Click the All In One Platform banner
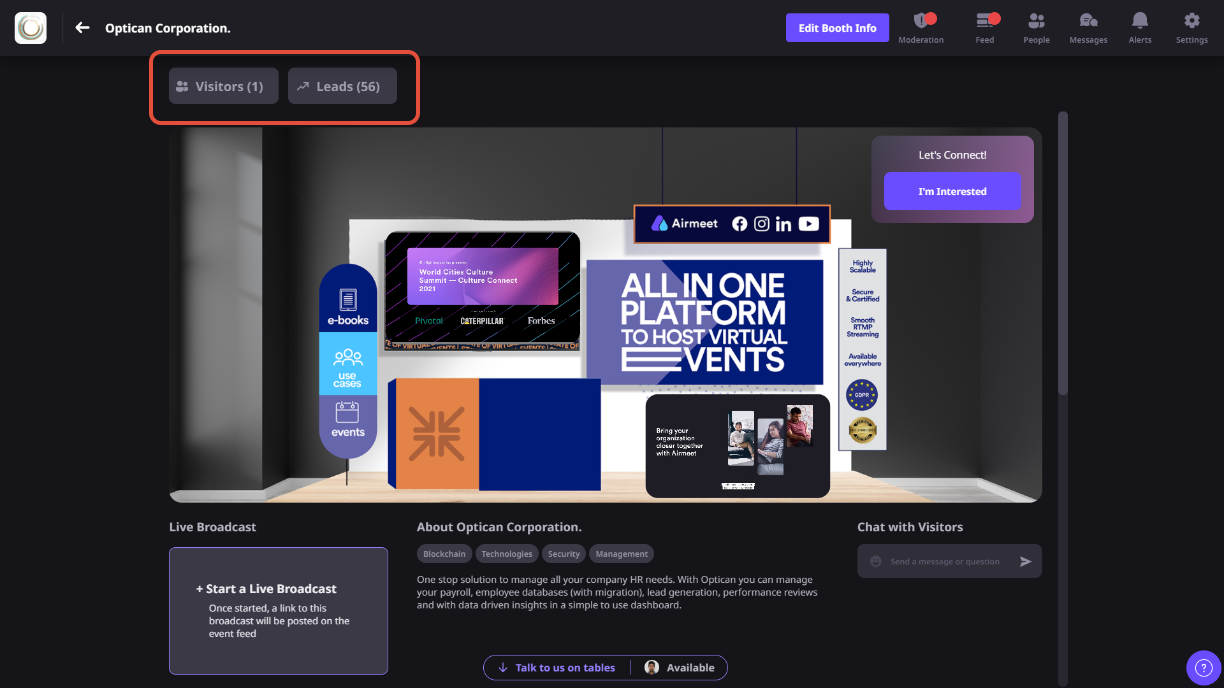Viewport: 1224px width, 688px height. click(704, 322)
